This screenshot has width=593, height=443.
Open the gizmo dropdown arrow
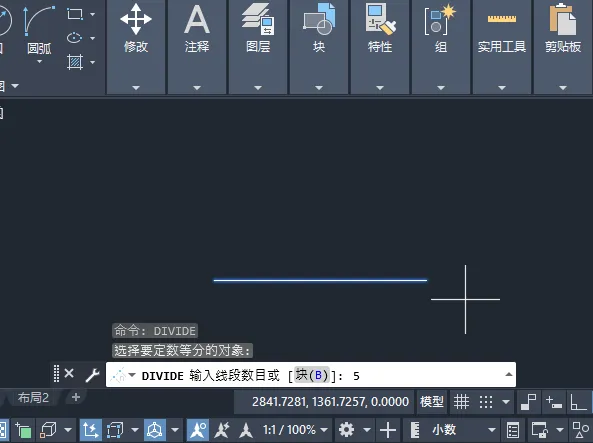click(175, 430)
